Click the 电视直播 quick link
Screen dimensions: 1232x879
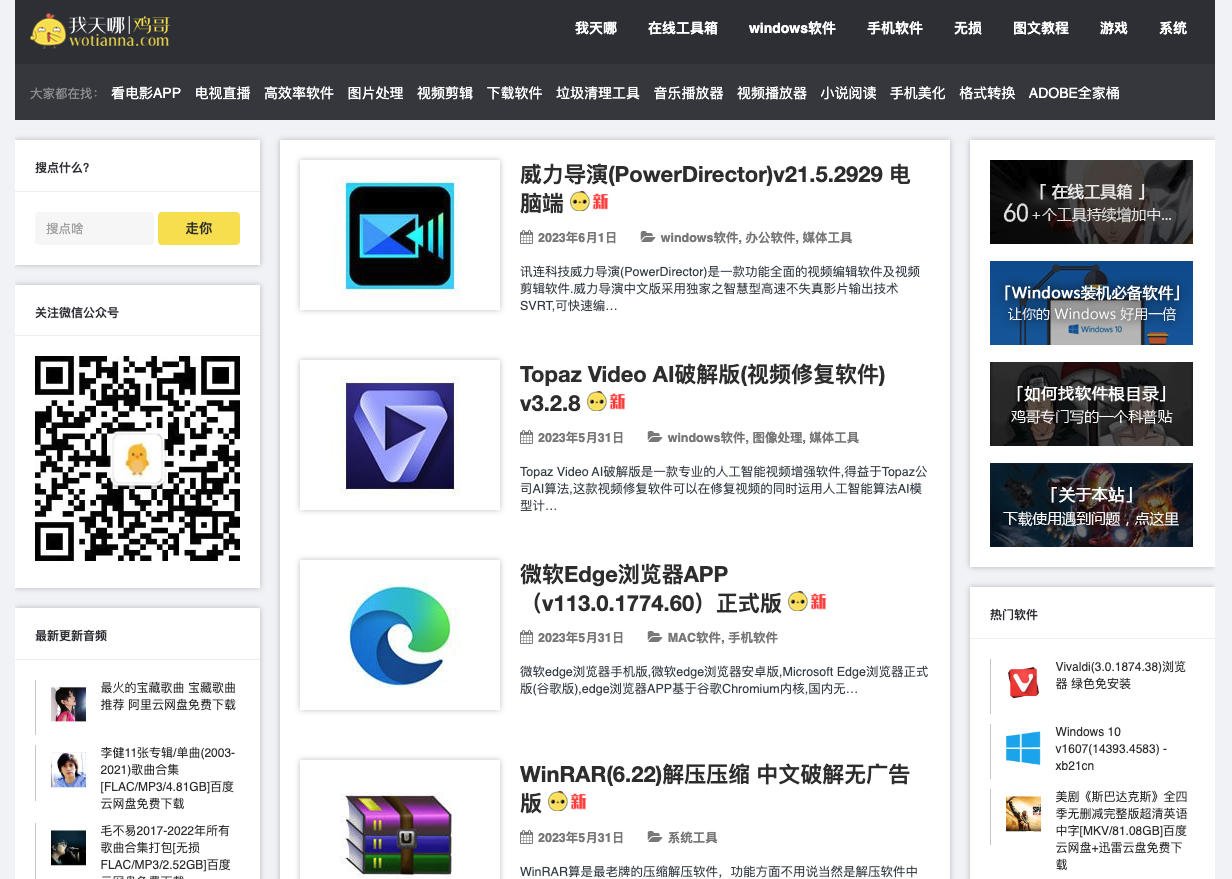pos(223,93)
